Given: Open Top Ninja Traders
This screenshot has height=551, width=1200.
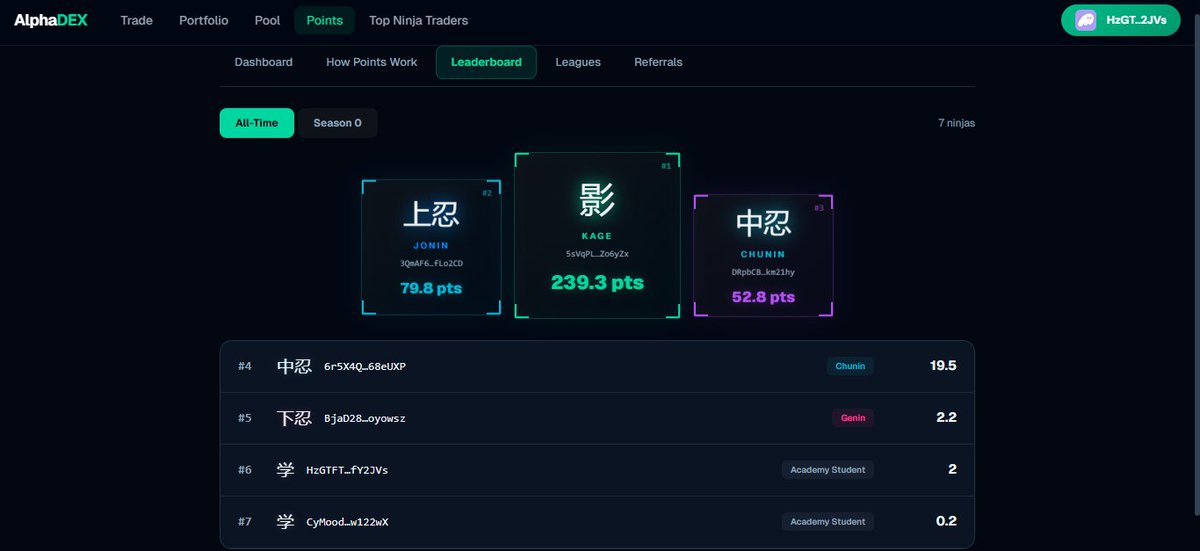Looking at the screenshot, I should point(418,20).
